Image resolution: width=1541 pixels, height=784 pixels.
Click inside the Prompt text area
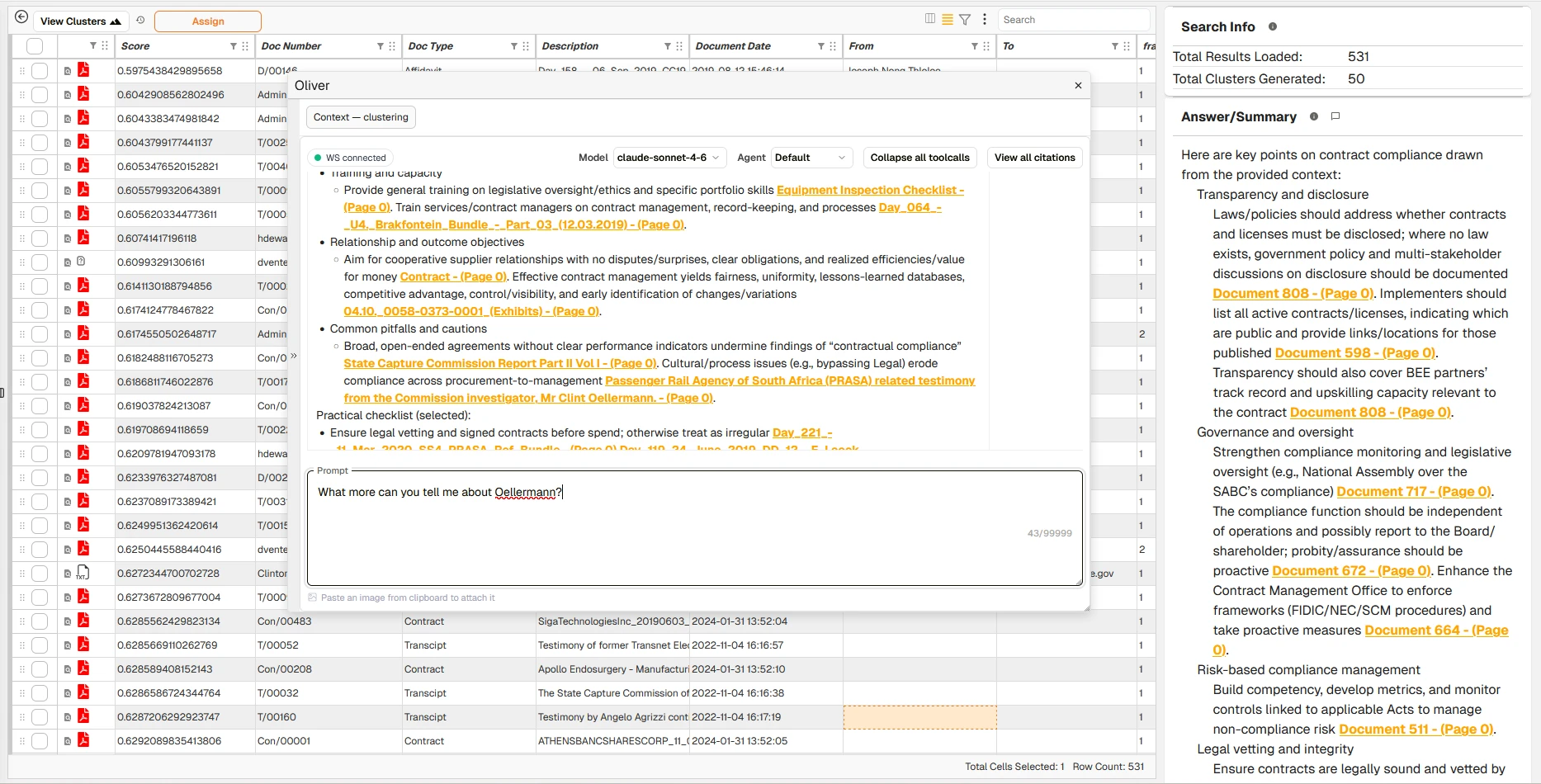(x=694, y=528)
